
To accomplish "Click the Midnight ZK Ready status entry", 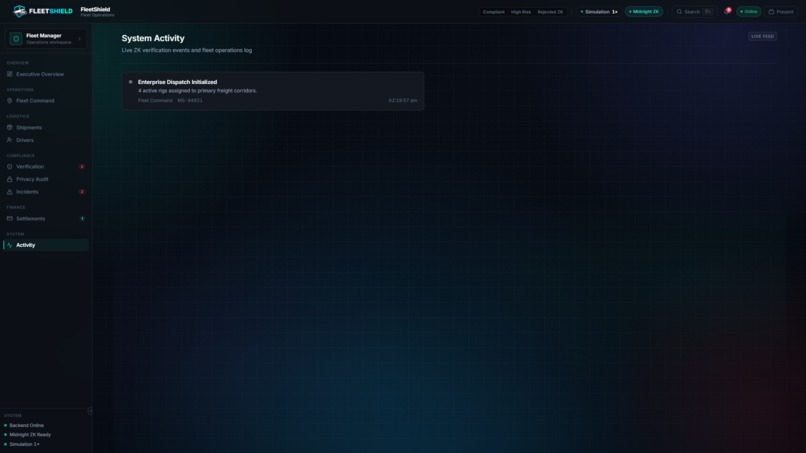I will [28, 434].
